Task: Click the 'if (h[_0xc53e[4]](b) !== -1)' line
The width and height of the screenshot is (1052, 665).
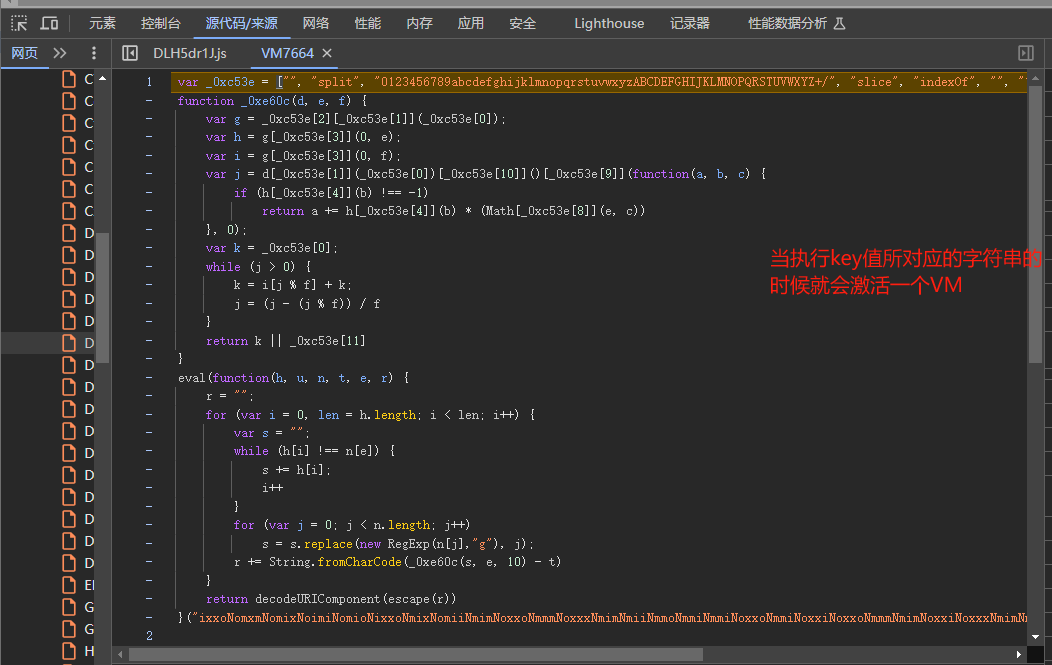Action: (331, 193)
